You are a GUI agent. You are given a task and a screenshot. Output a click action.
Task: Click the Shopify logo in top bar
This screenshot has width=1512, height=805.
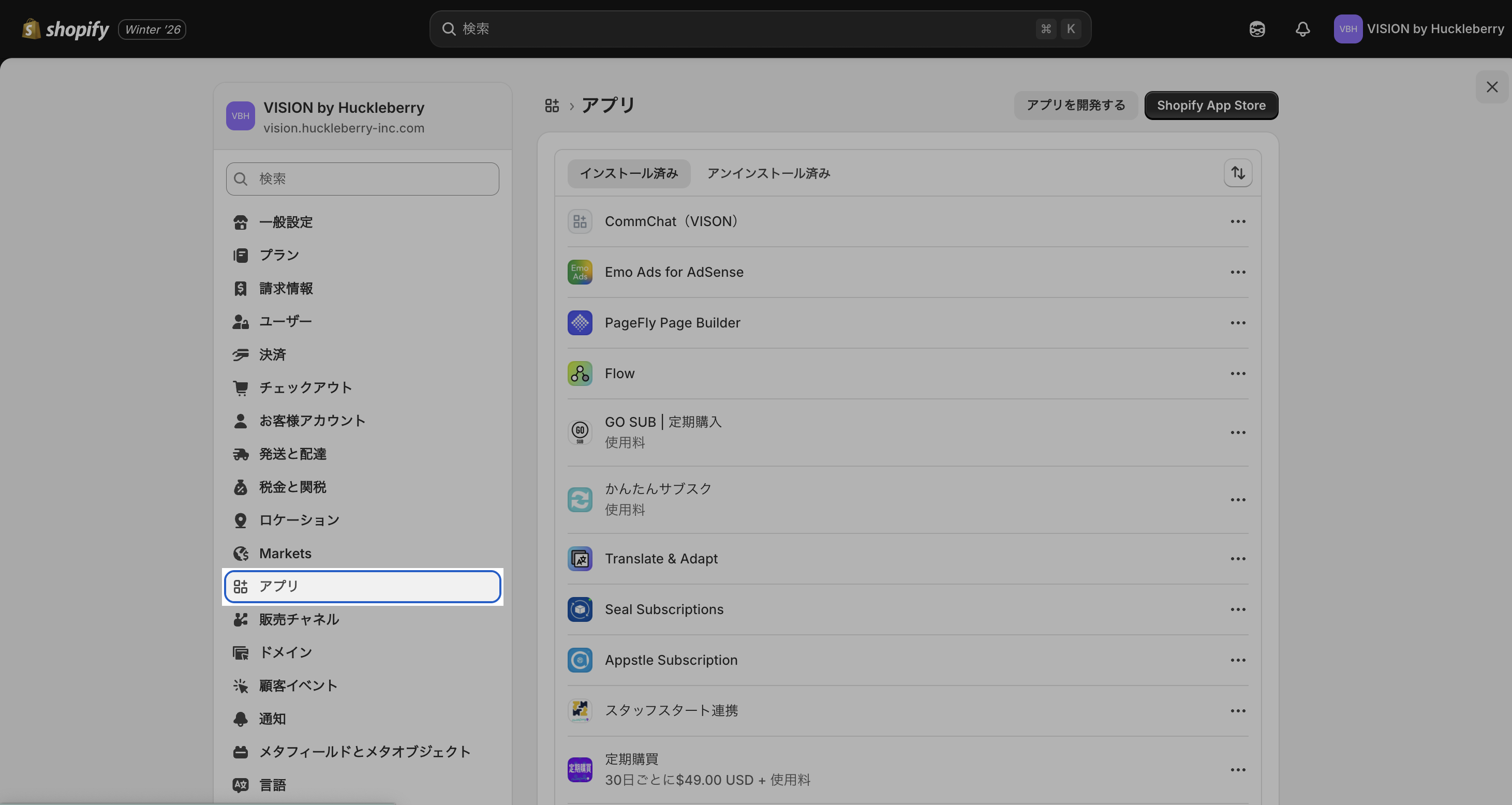click(66, 29)
